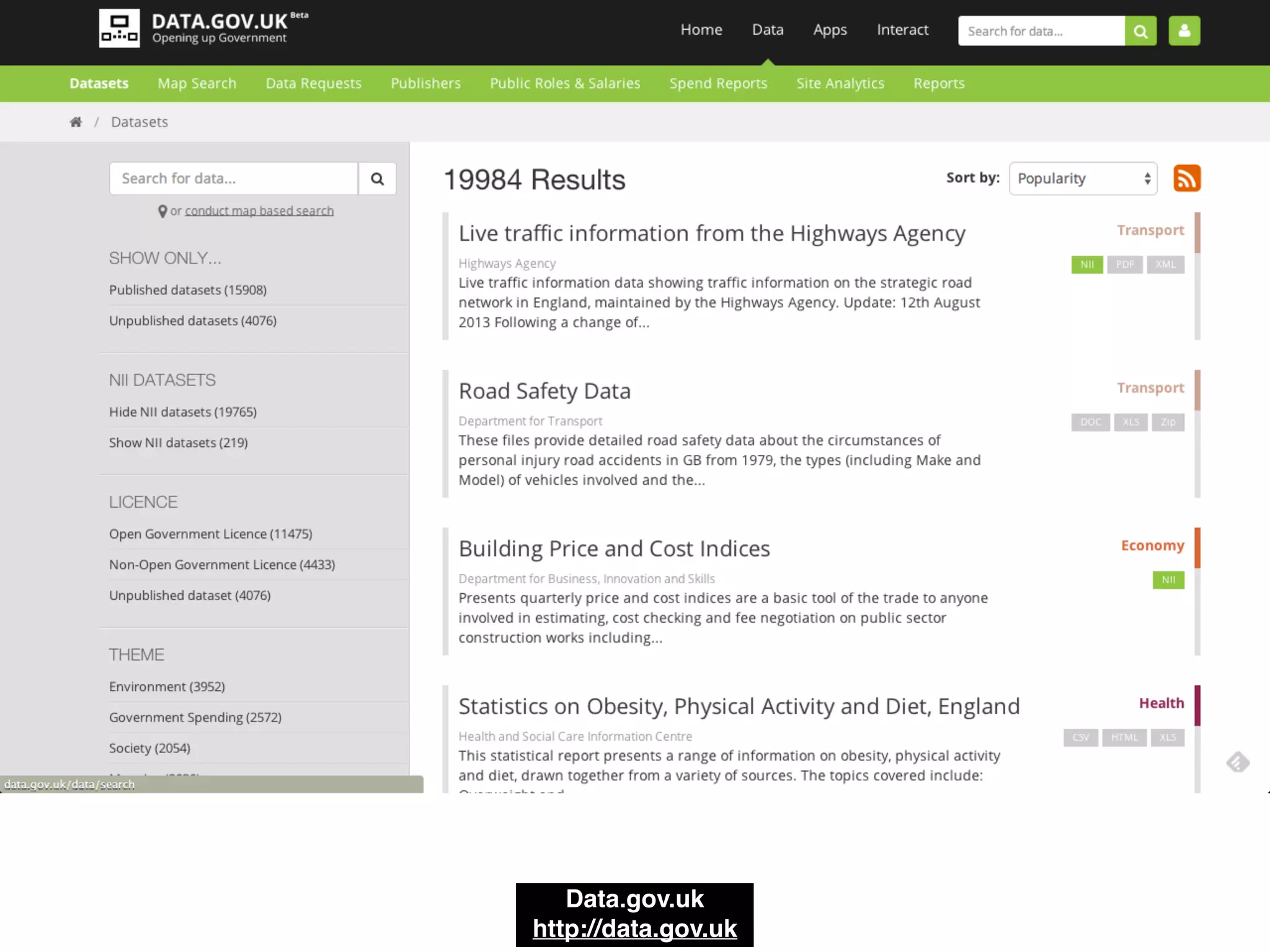
Task: Click Department for Business, Innovation and Skills
Action: (587, 579)
